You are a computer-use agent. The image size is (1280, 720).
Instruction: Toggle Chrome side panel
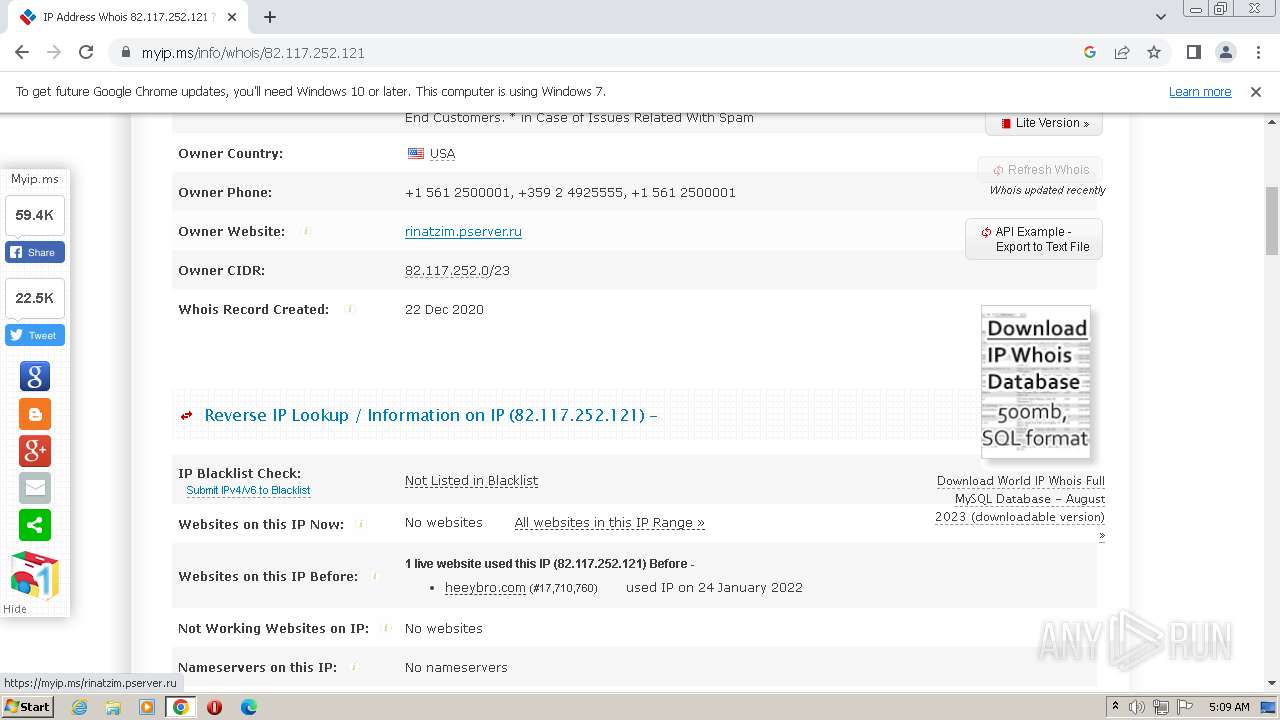[1193, 52]
